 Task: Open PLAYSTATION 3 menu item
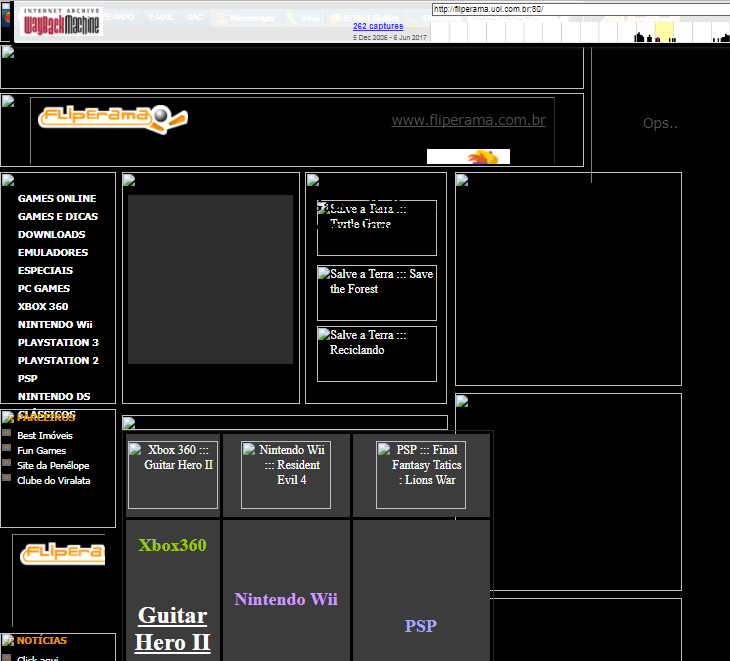(x=58, y=343)
